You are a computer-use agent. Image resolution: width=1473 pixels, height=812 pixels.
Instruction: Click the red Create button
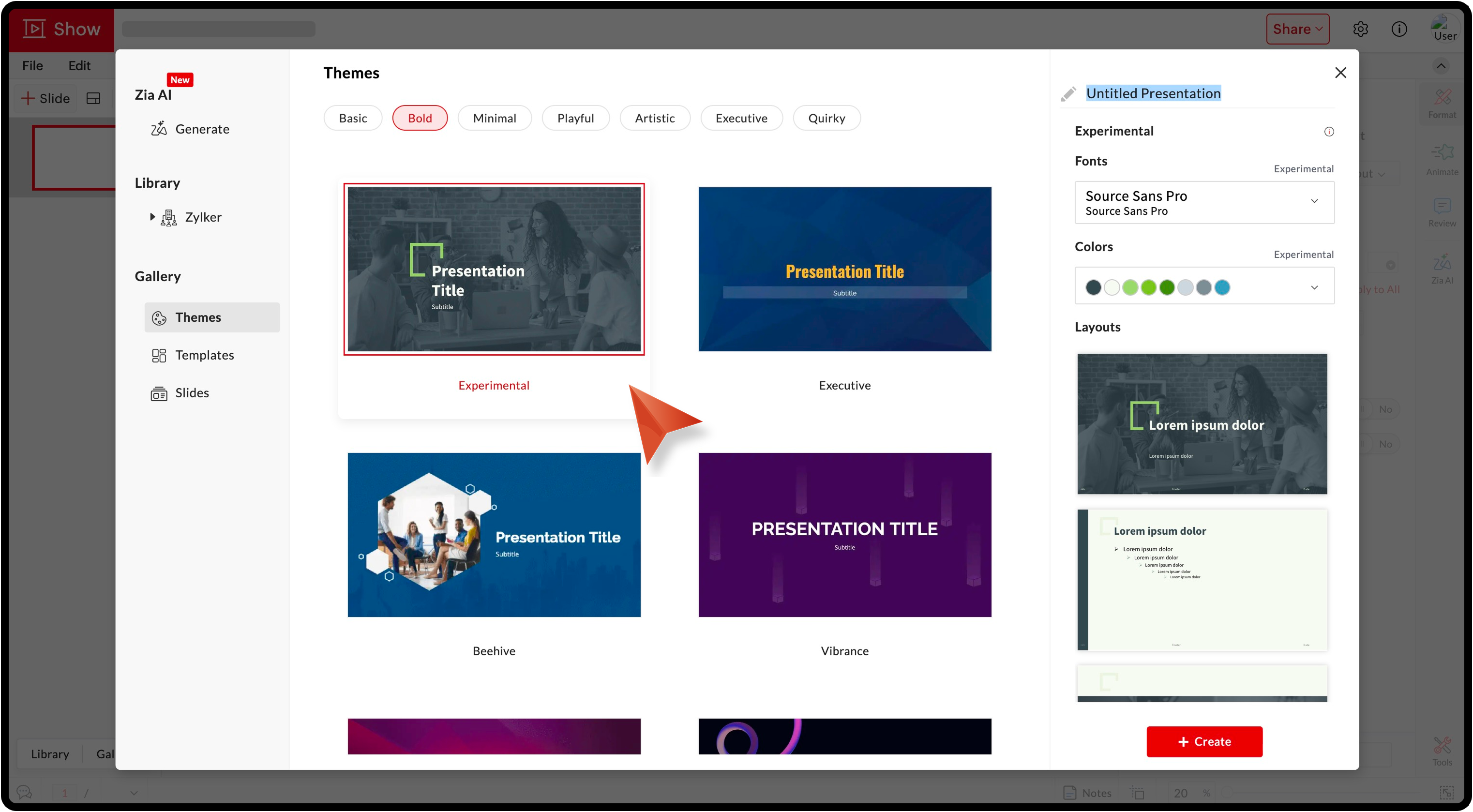coord(1204,742)
